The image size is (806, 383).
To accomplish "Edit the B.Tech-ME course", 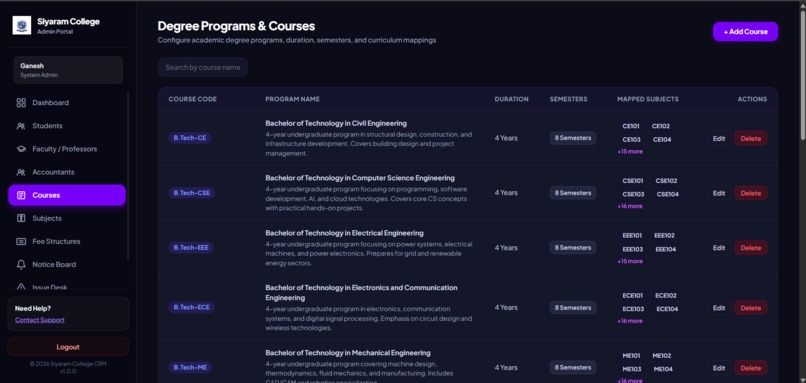I will pos(719,368).
